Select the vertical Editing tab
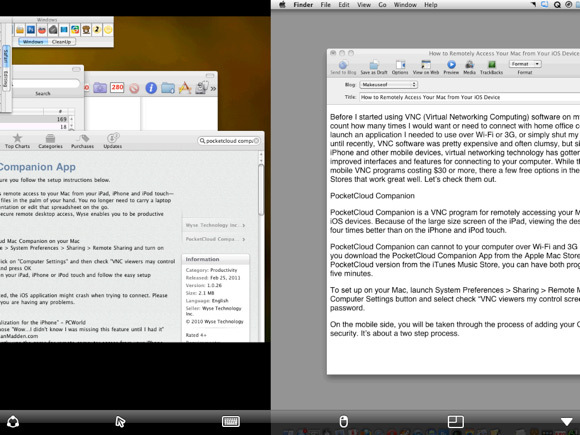Screen dimensions: 580x435 6,79
